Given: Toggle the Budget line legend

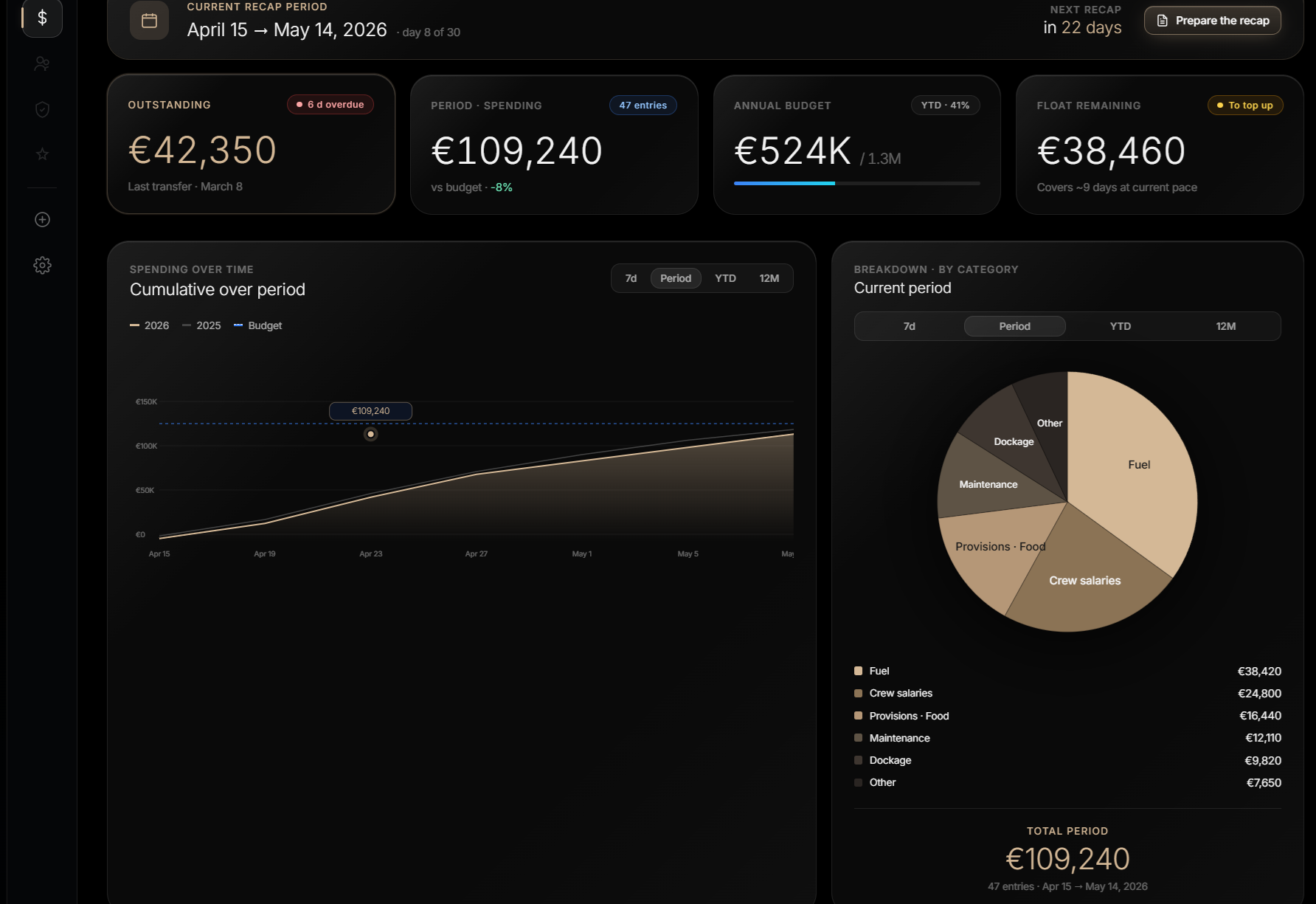Looking at the screenshot, I should 259,325.
